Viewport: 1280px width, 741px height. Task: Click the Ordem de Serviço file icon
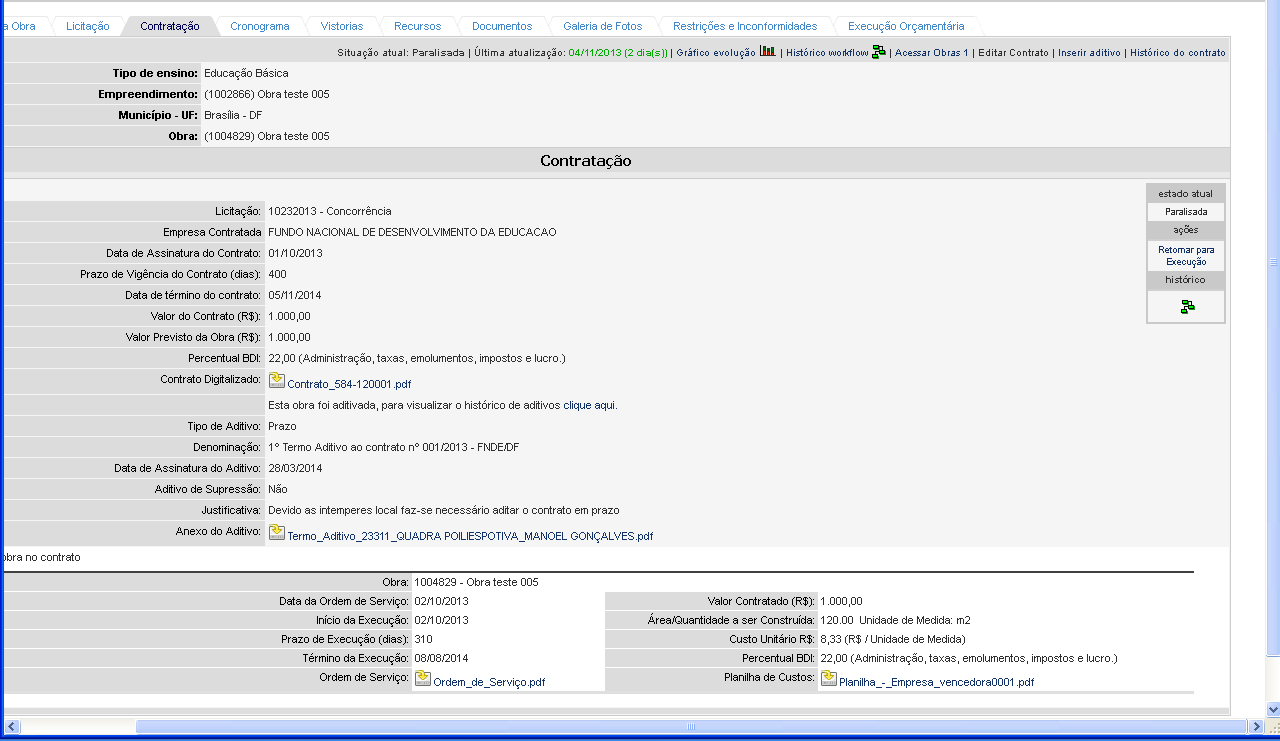[x=423, y=679]
